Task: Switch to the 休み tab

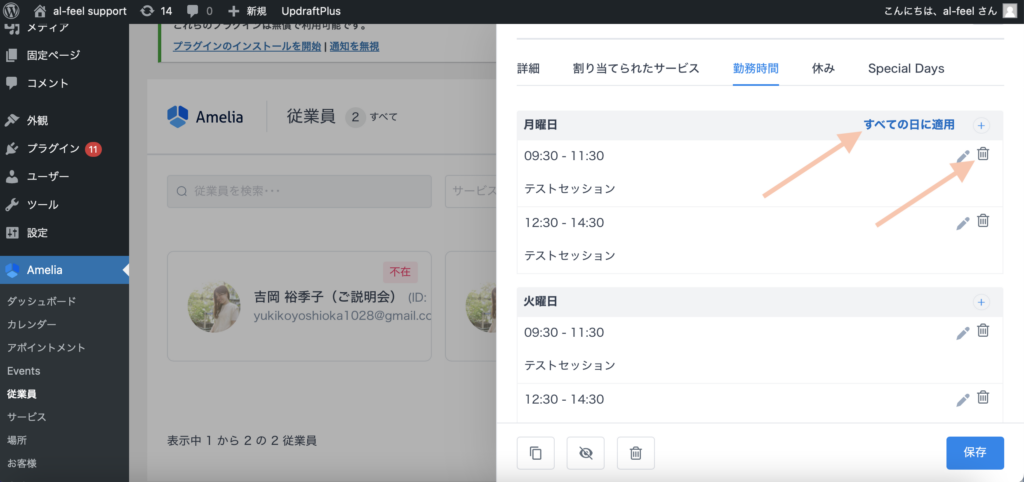Action: click(x=823, y=68)
